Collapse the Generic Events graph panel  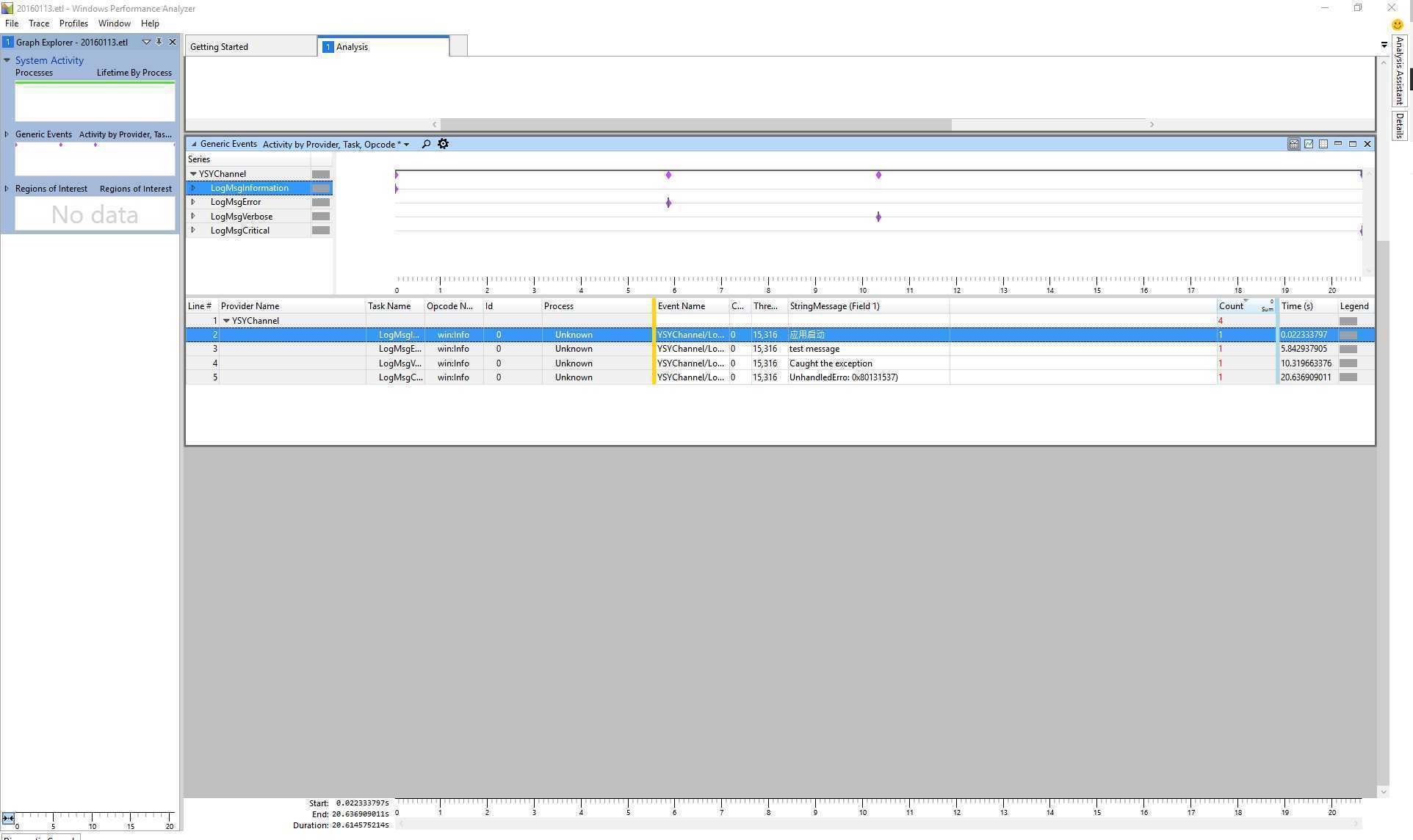194,144
